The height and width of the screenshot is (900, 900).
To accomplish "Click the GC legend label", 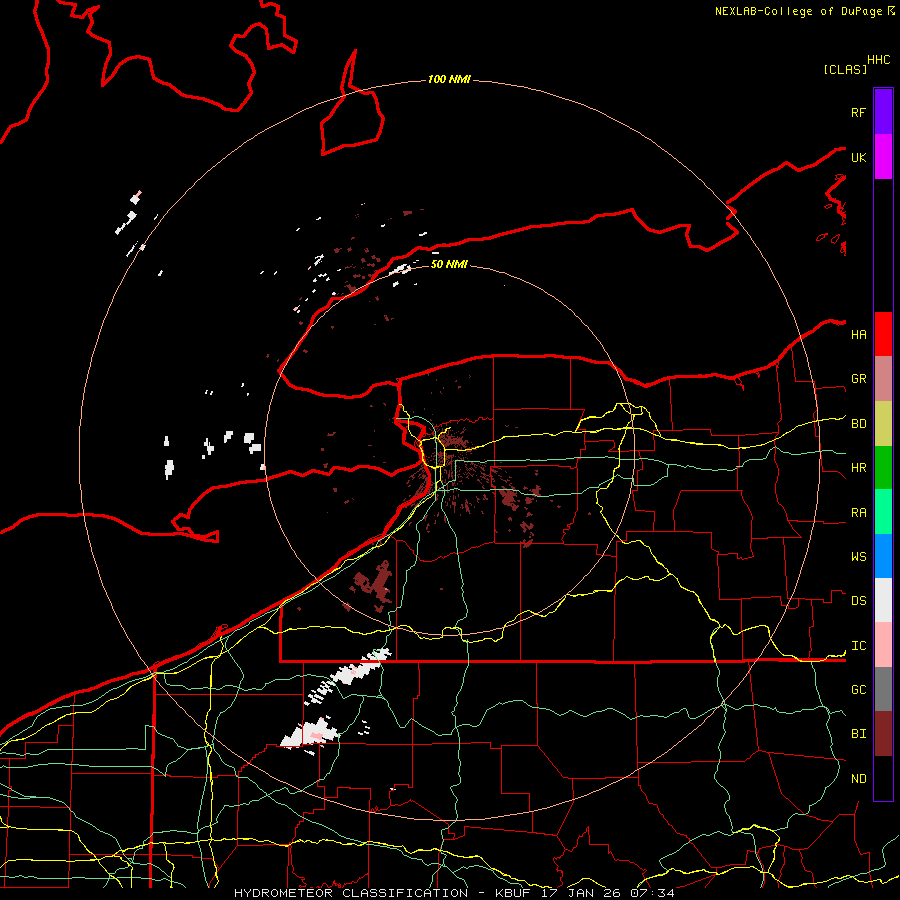I will [858, 690].
